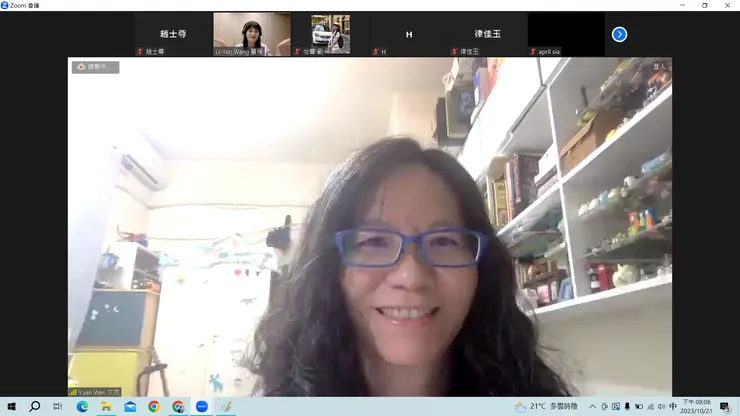Open the paint brush app in the taskbar
The width and height of the screenshot is (740, 416).
pyautogui.click(x=226, y=407)
